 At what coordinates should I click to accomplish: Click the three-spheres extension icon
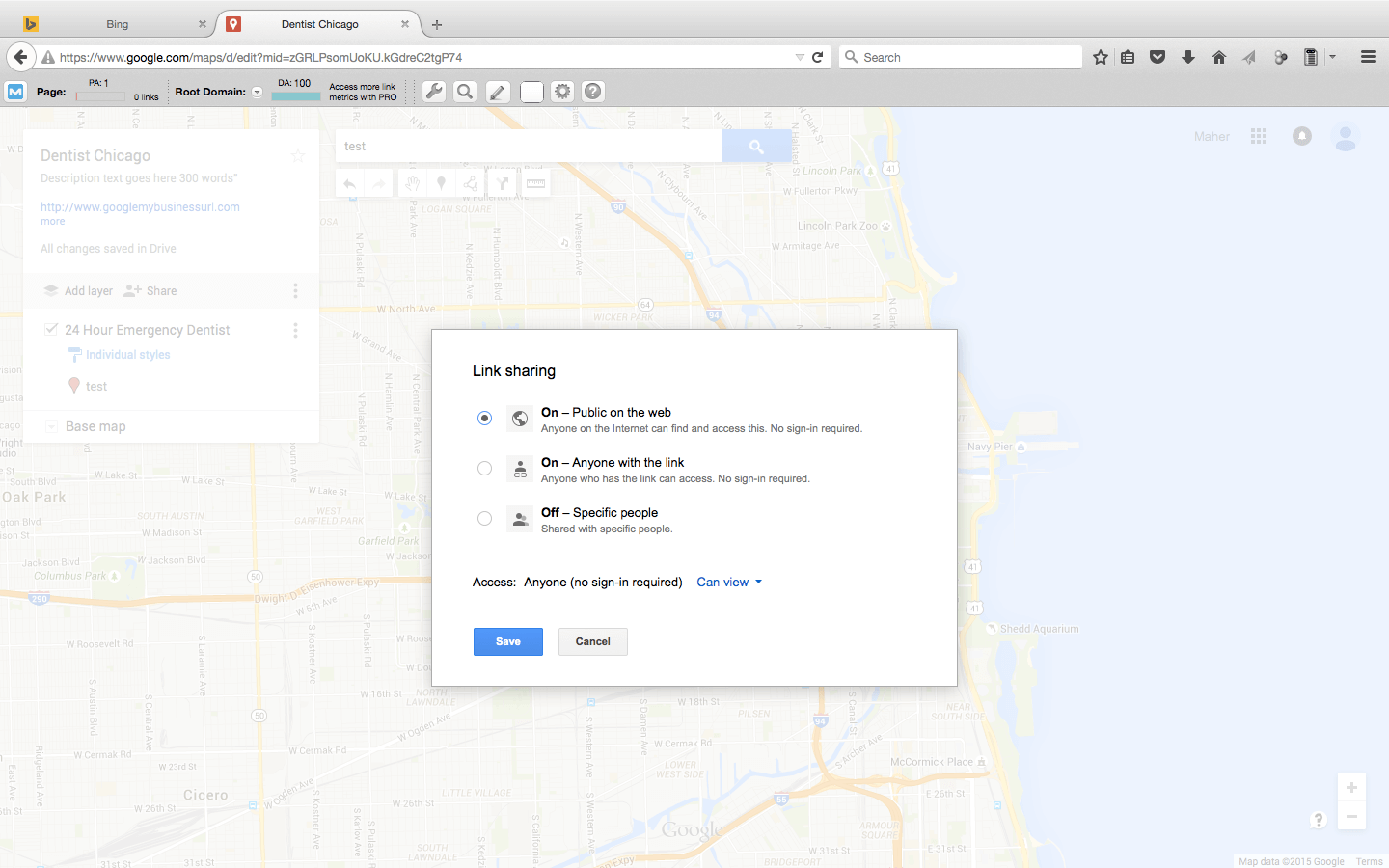(1280, 57)
